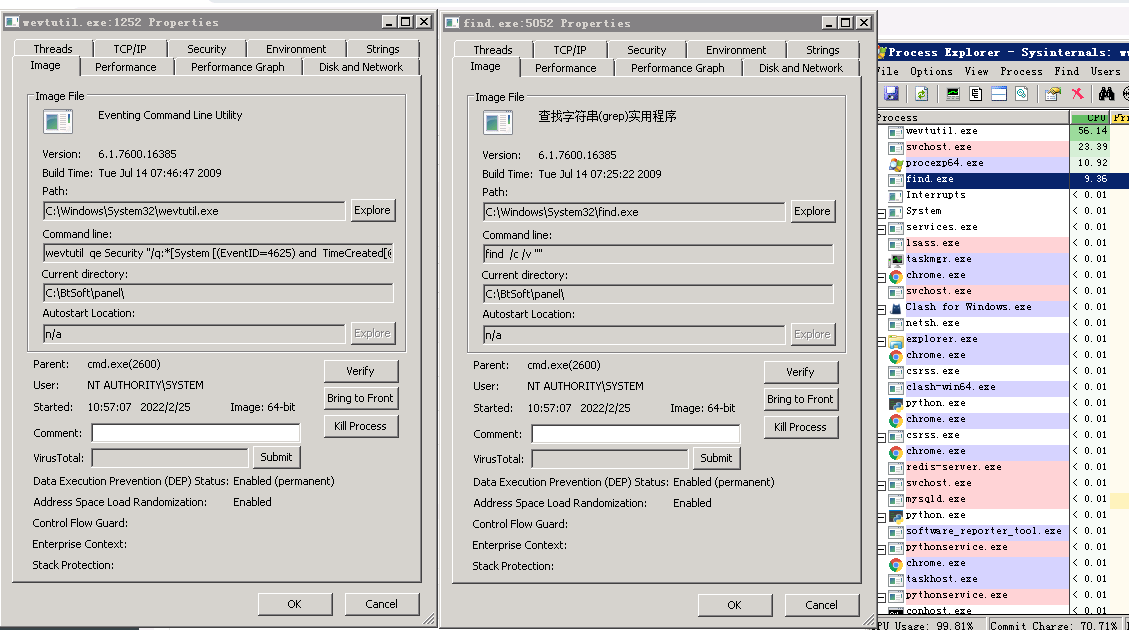The height and width of the screenshot is (630, 1129).
Task: Click Explore next to wevtutil.exe path
Action: pyautogui.click(x=372, y=210)
